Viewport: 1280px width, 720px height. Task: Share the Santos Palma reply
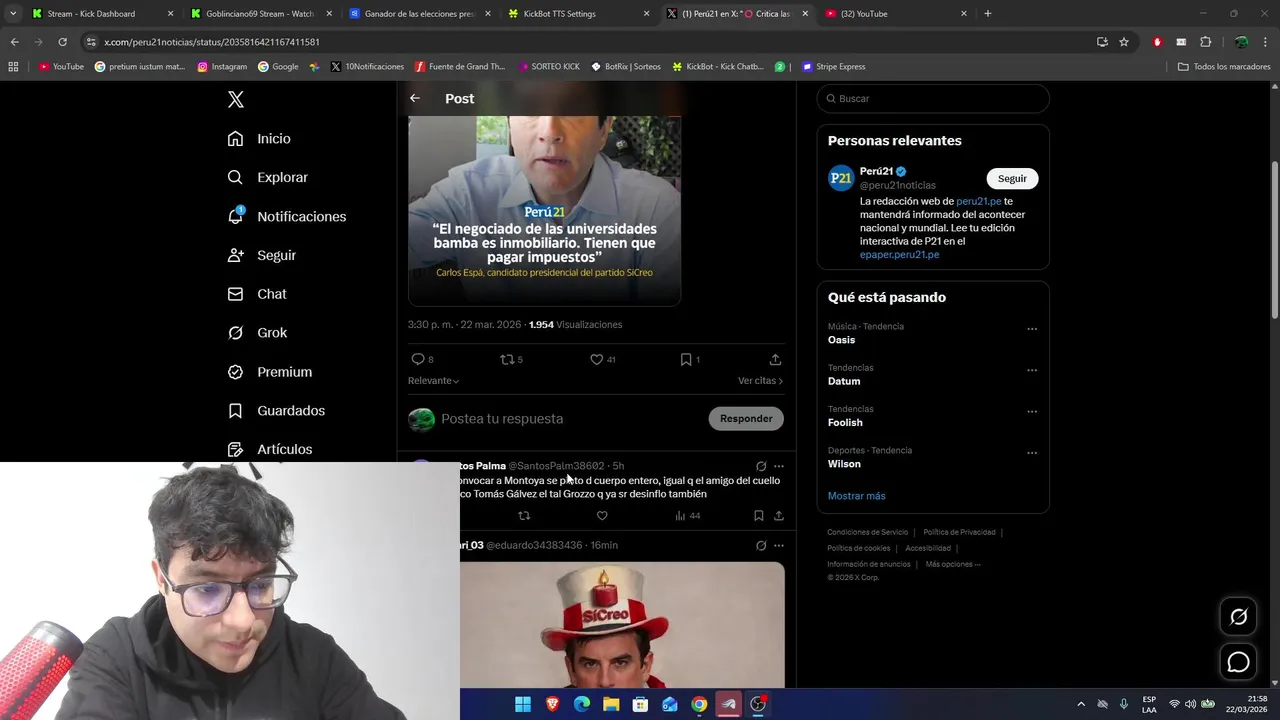[x=778, y=516]
